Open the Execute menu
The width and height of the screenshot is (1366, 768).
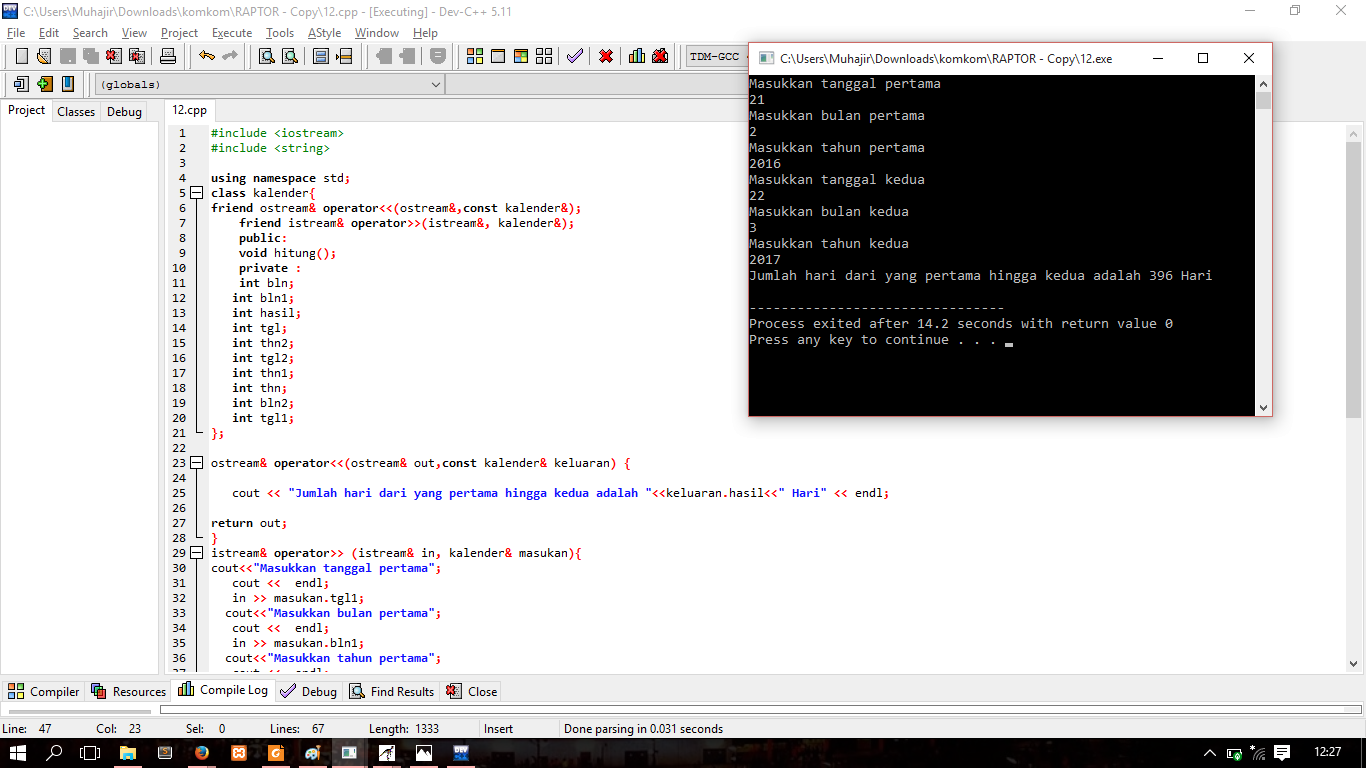pyautogui.click(x=232, y=32)
